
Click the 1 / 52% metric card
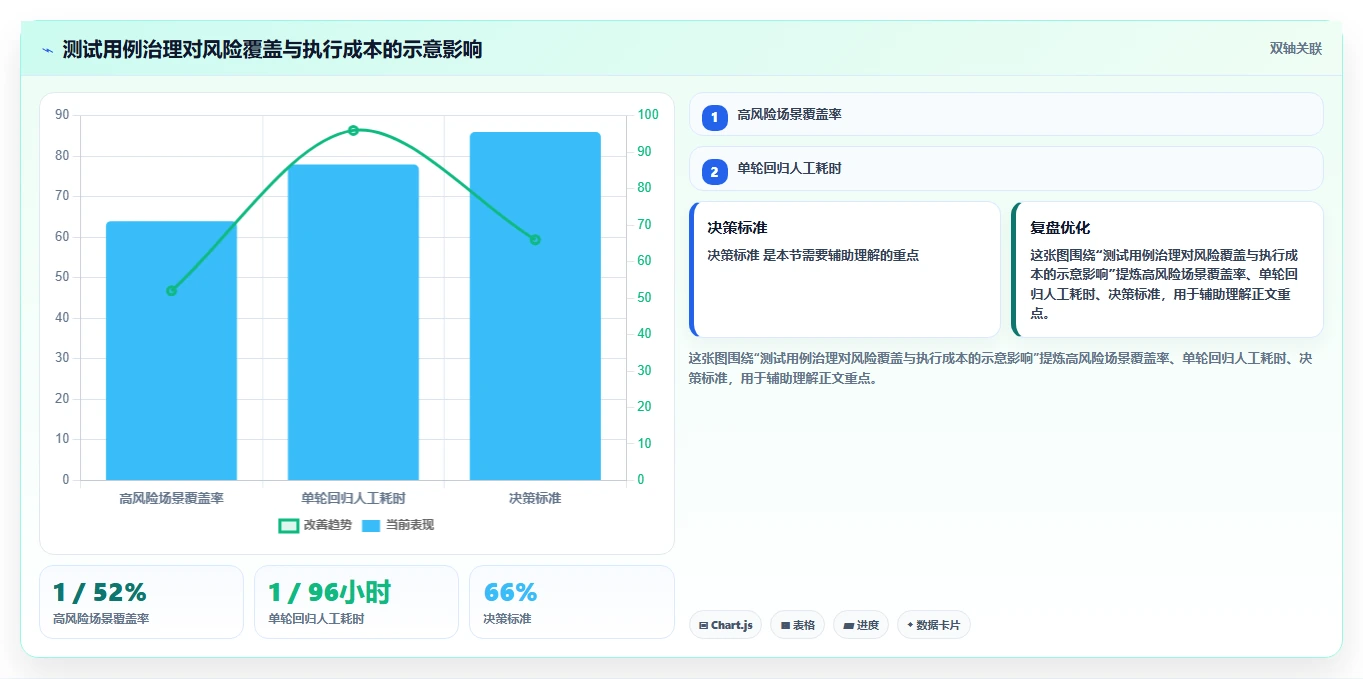pyautogui.click(x=141, y=602)
